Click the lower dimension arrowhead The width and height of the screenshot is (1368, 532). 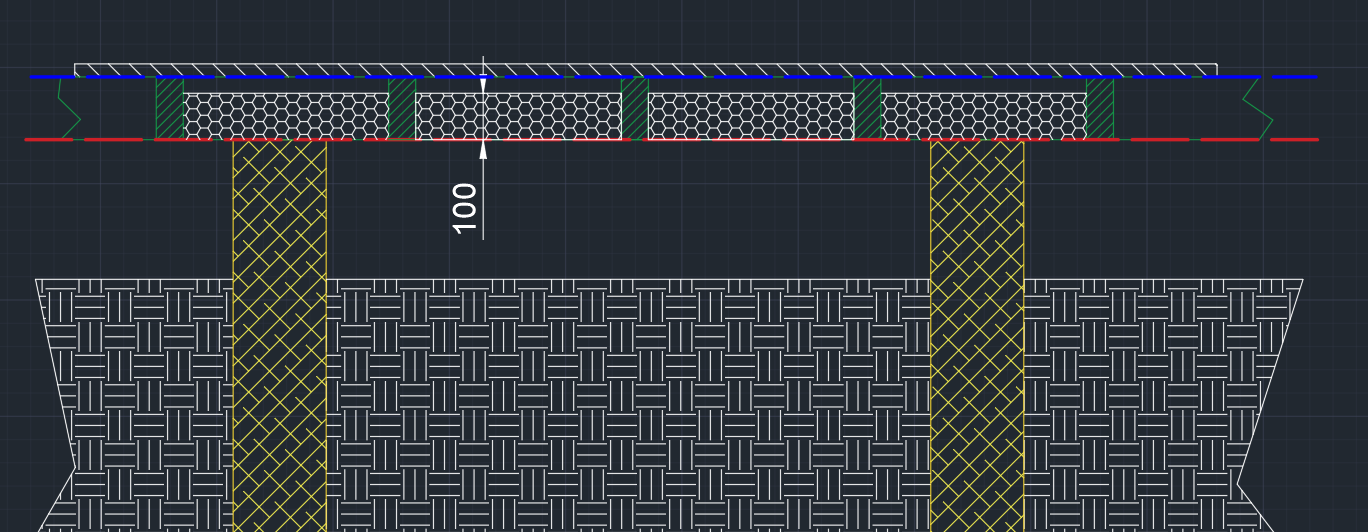[x=483, y=149]
